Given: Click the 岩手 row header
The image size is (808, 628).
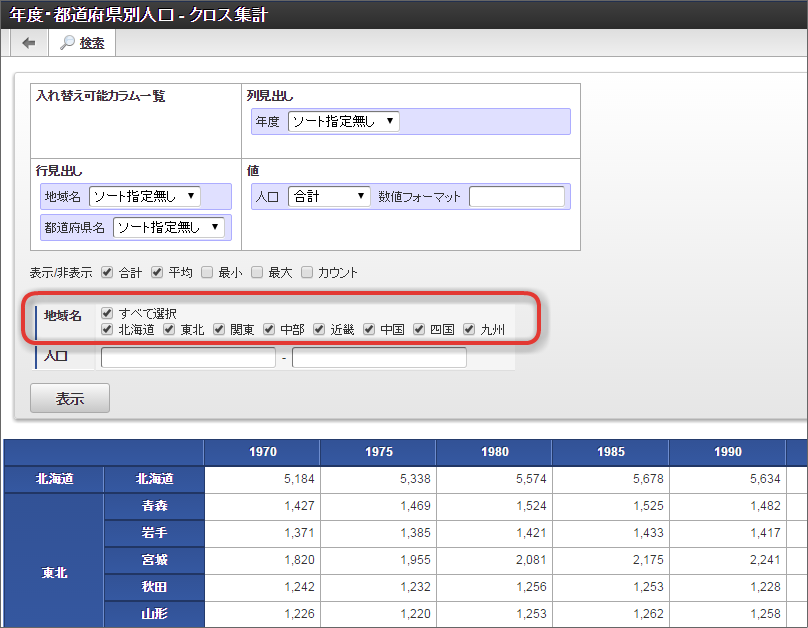Looking at the screenshot, I should point(154,533).
